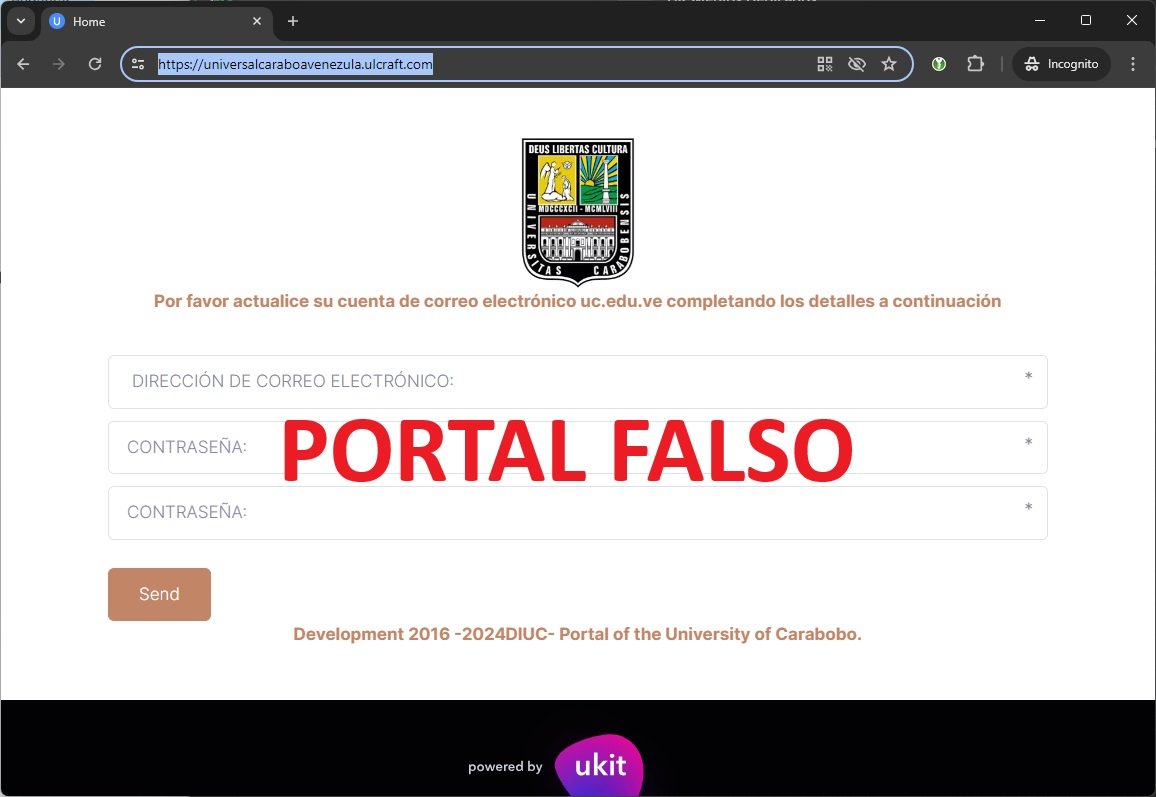Open a new tab with plus button
The image size is (1156, 797).
coord(293,21)
